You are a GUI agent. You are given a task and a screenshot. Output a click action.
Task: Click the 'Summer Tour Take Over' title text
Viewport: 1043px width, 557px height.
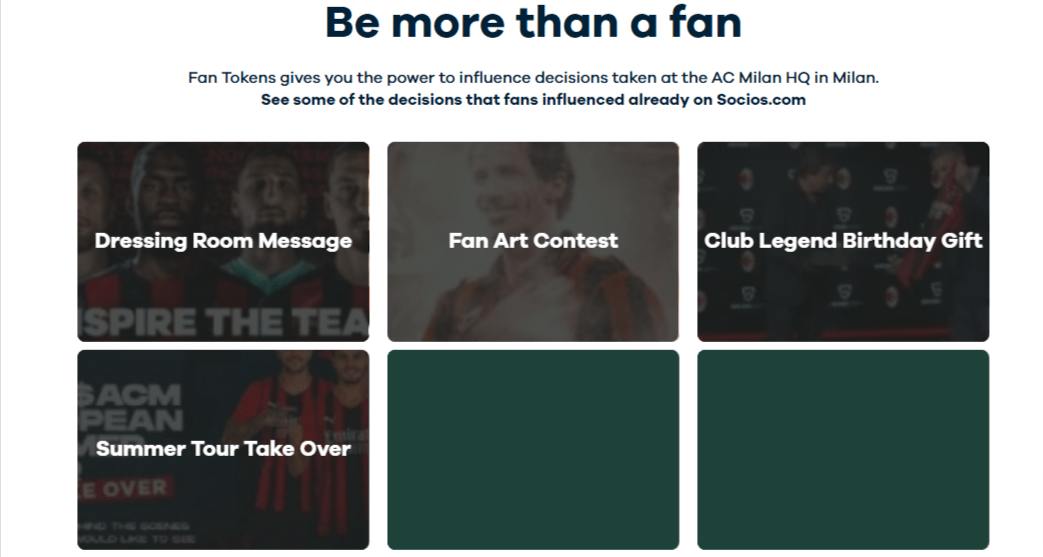(223, 449)
